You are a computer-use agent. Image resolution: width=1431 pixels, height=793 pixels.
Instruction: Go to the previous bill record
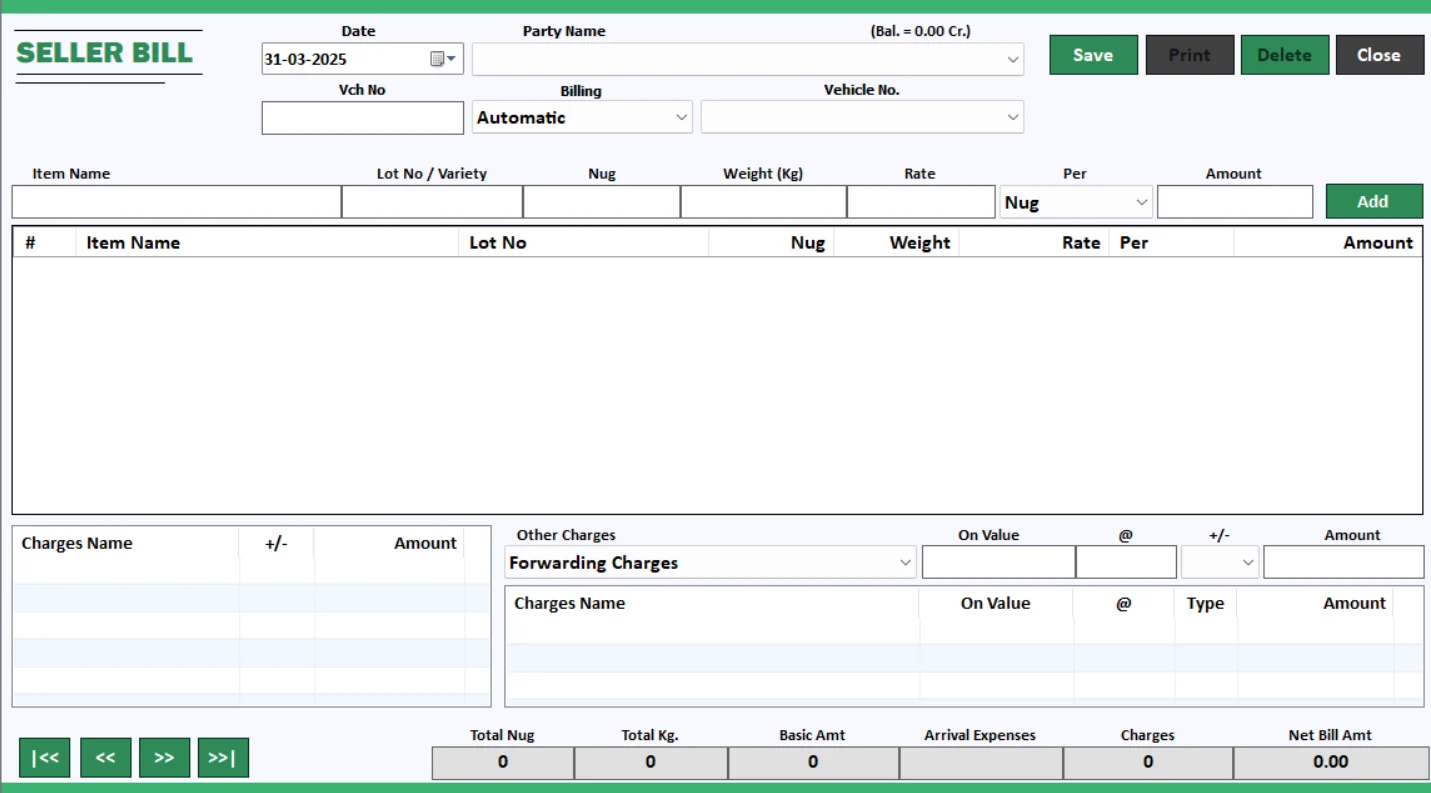(105, 758)
